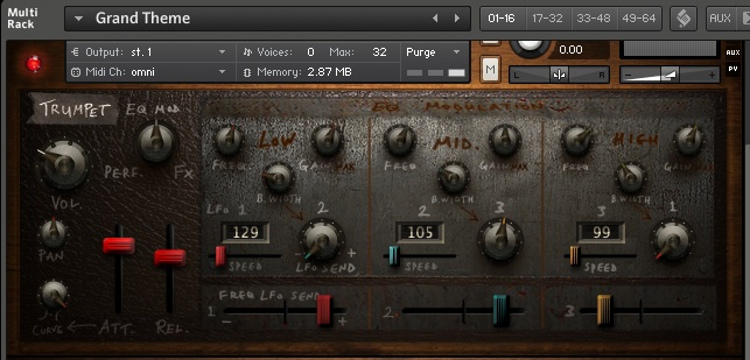
Task: Select the 49-64 rack page tab
Action: coord(639,19)
